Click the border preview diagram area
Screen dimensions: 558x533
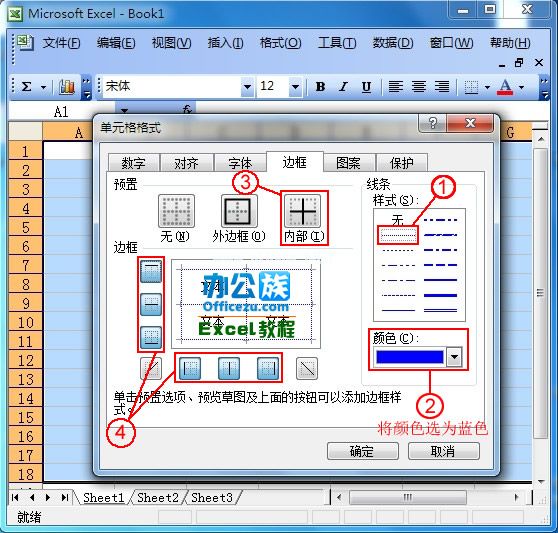click(246, 304)
